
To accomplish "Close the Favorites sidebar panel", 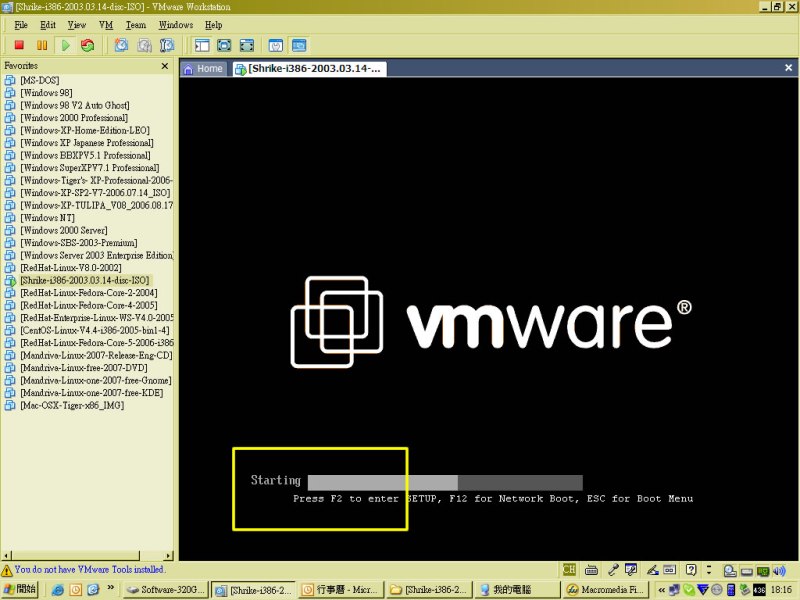I will pyautogui.click(x=165, y=66).
